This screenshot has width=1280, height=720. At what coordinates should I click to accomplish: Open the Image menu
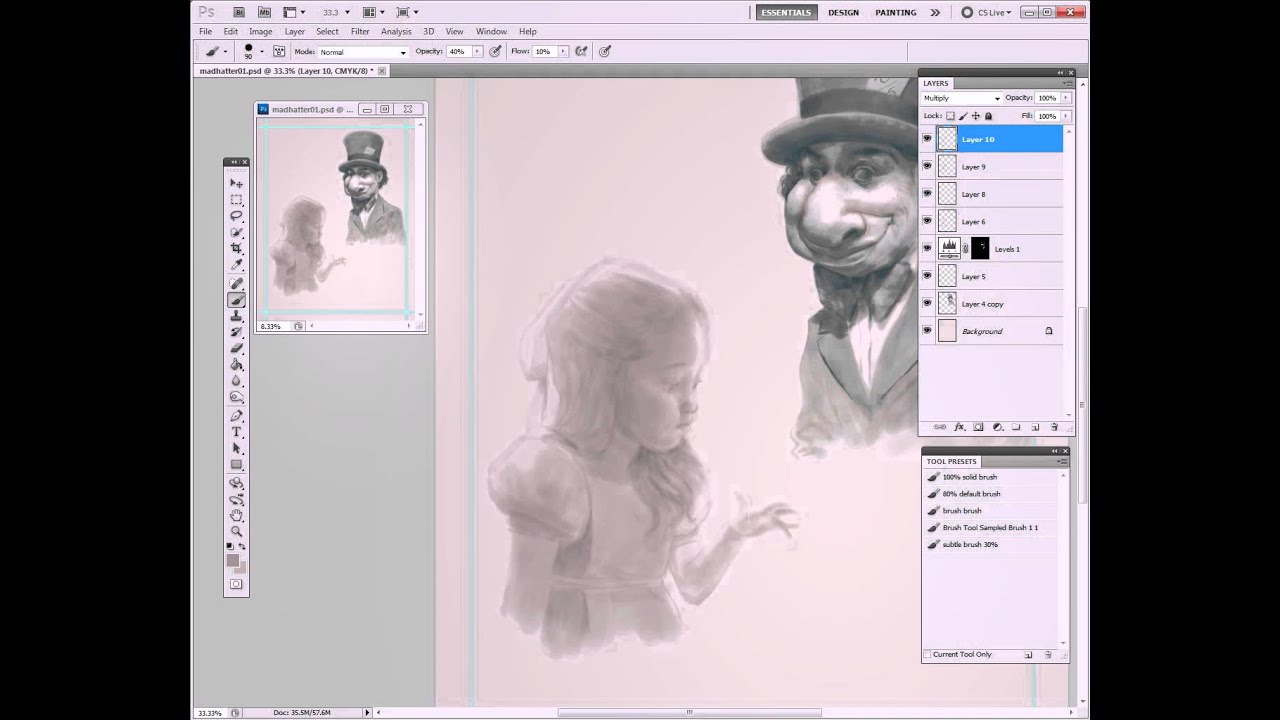point(260,32)
